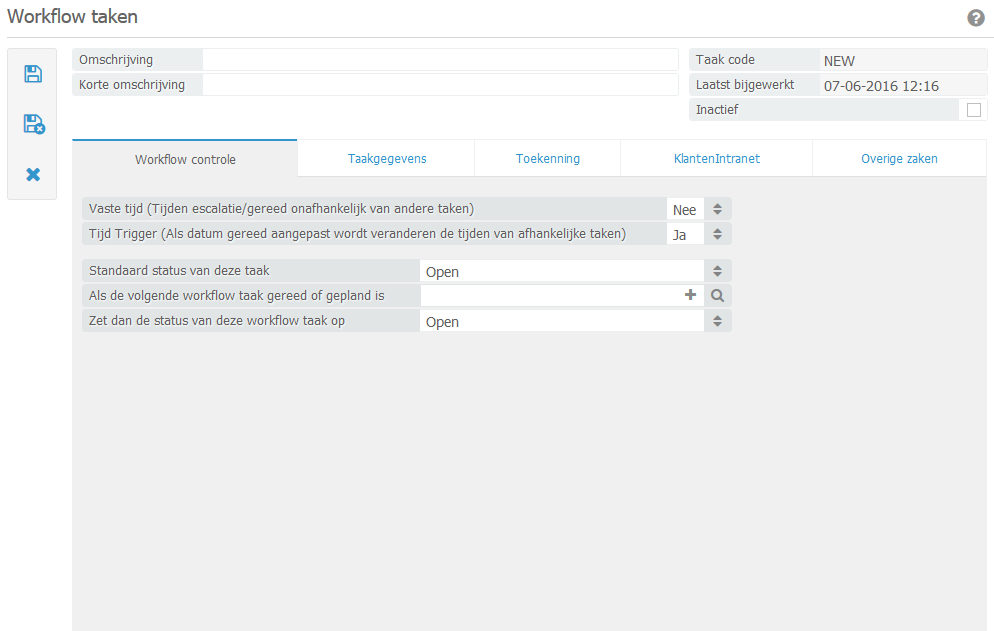Open the Vaste tijd Nee dropdown

717,209
